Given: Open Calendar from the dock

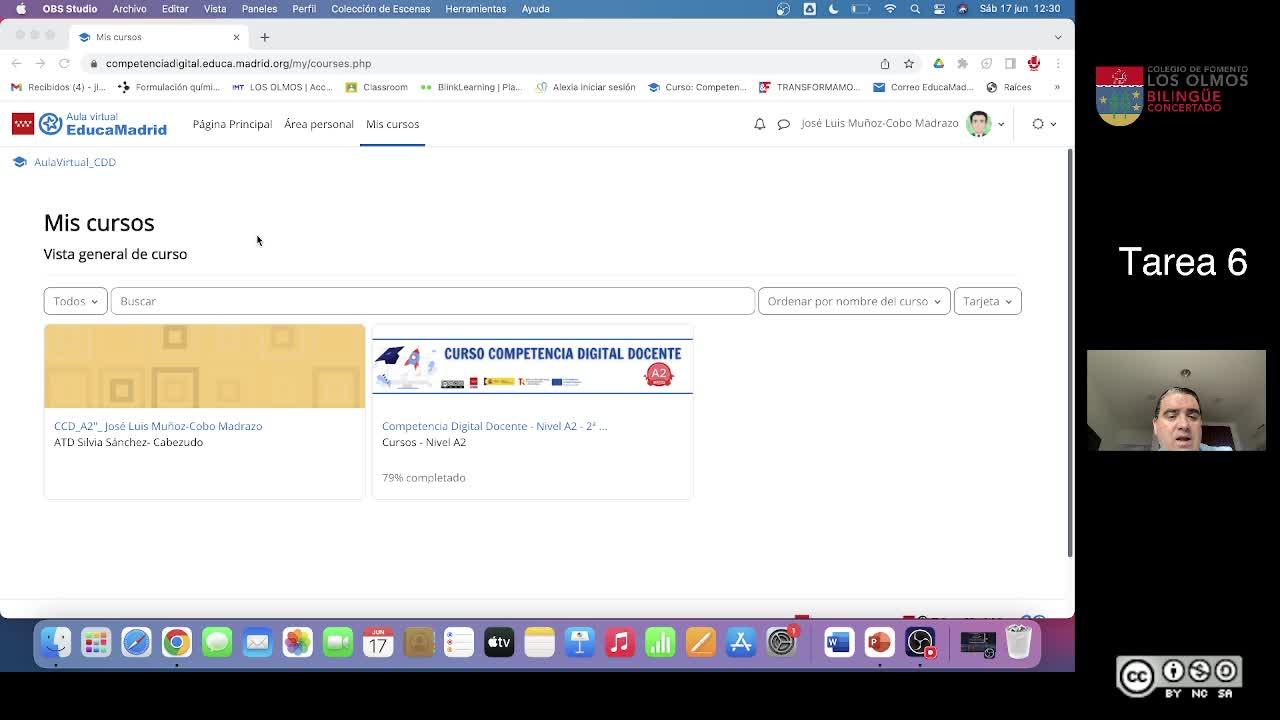Looking at the screenshot, I should tap(378, 642).
